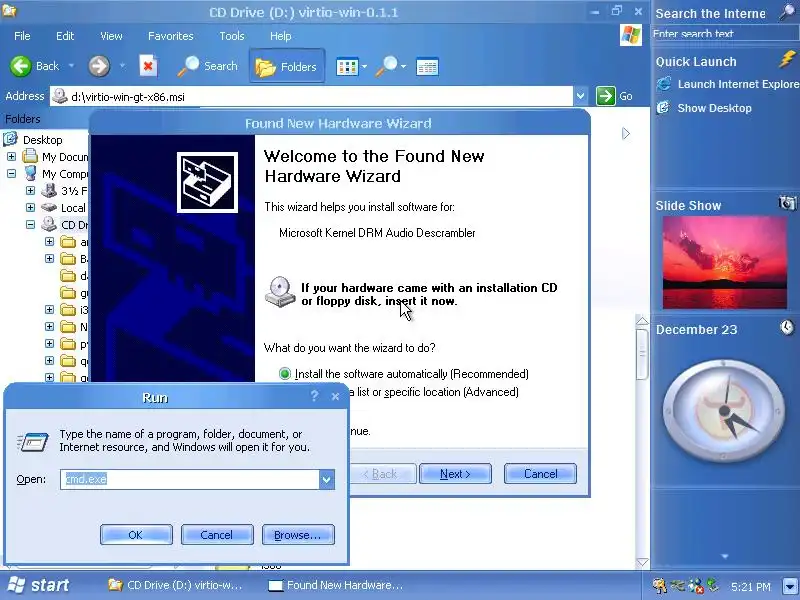This screenshot has width=800, height=600.
Task: Click the Desktop icon in Folders tree
Action: [10, 139]
